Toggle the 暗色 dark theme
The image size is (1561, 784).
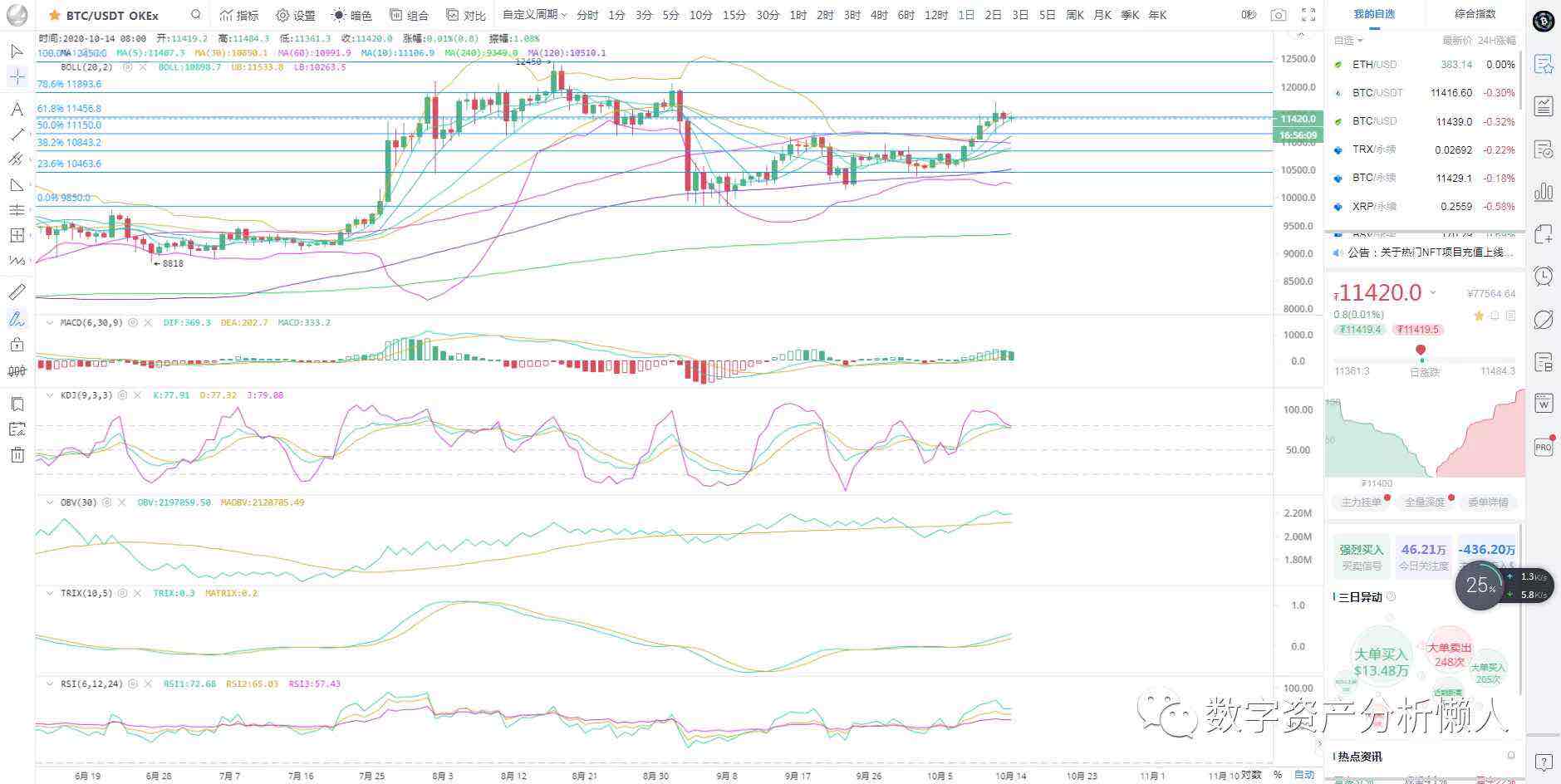tap(351, 15)
